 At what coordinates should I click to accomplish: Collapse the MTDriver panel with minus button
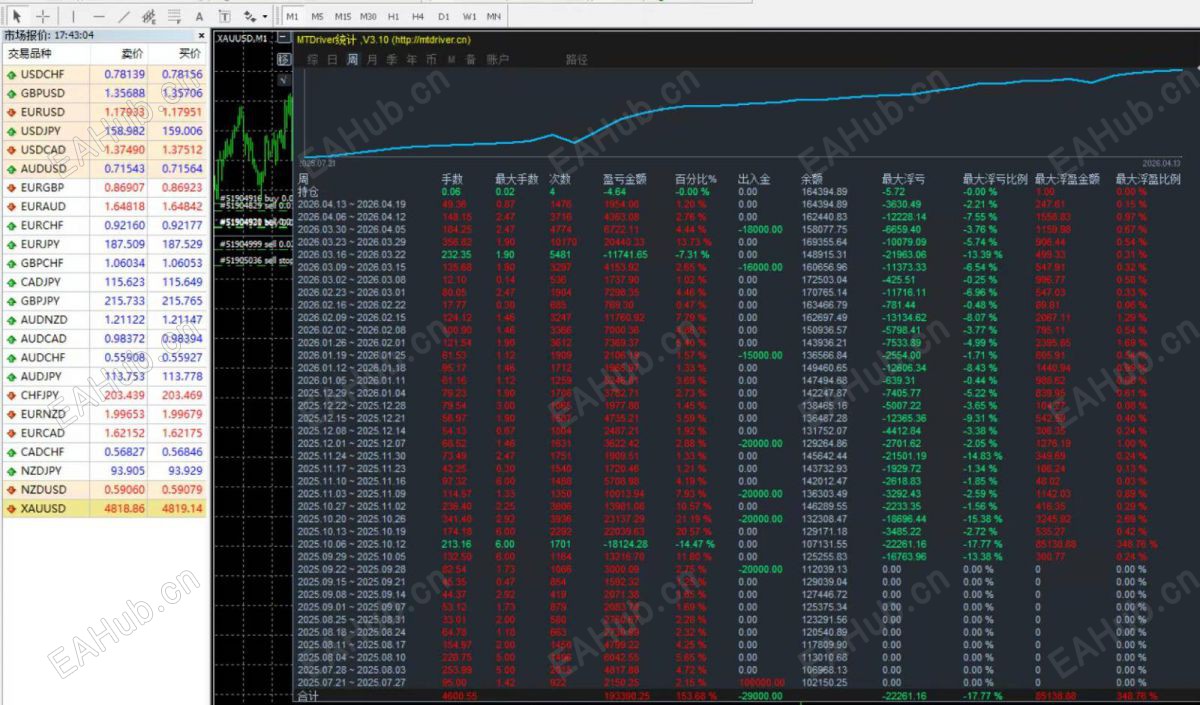(284, 39)
